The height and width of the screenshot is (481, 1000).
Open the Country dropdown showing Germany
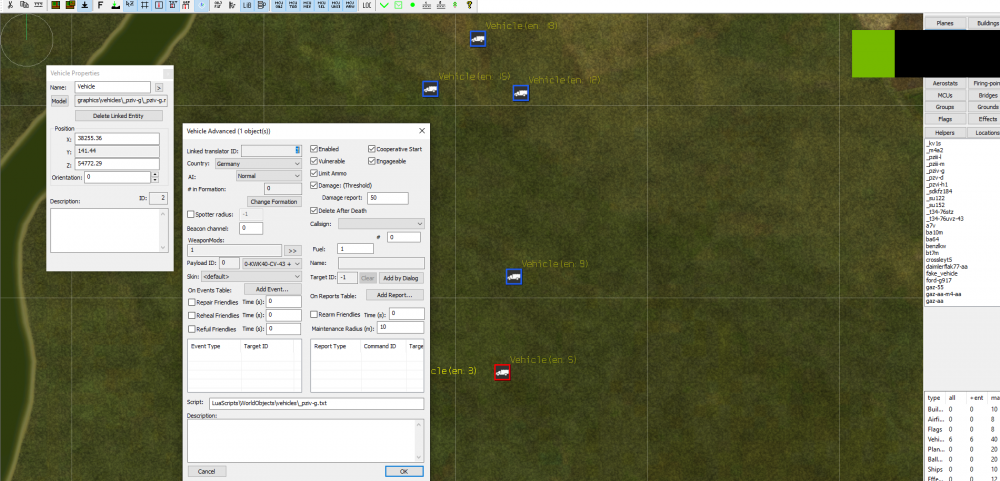click(271, 163)
